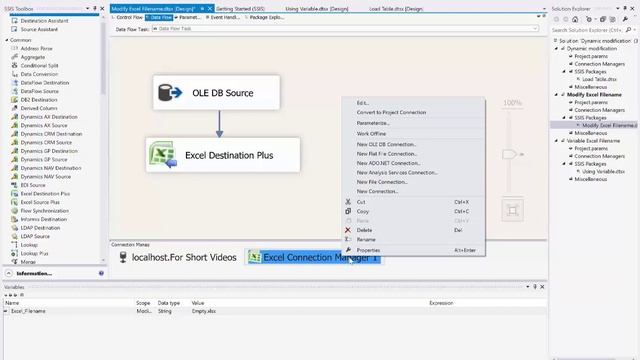
Task: Switch to the Package Explorer tab
Action: pyautogui.click(x=264, y=18)
